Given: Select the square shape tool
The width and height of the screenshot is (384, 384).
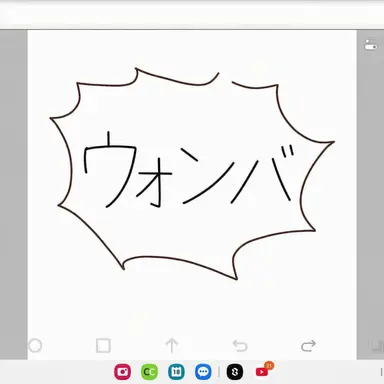Looking at the screenshot, I should pos(103,346).
